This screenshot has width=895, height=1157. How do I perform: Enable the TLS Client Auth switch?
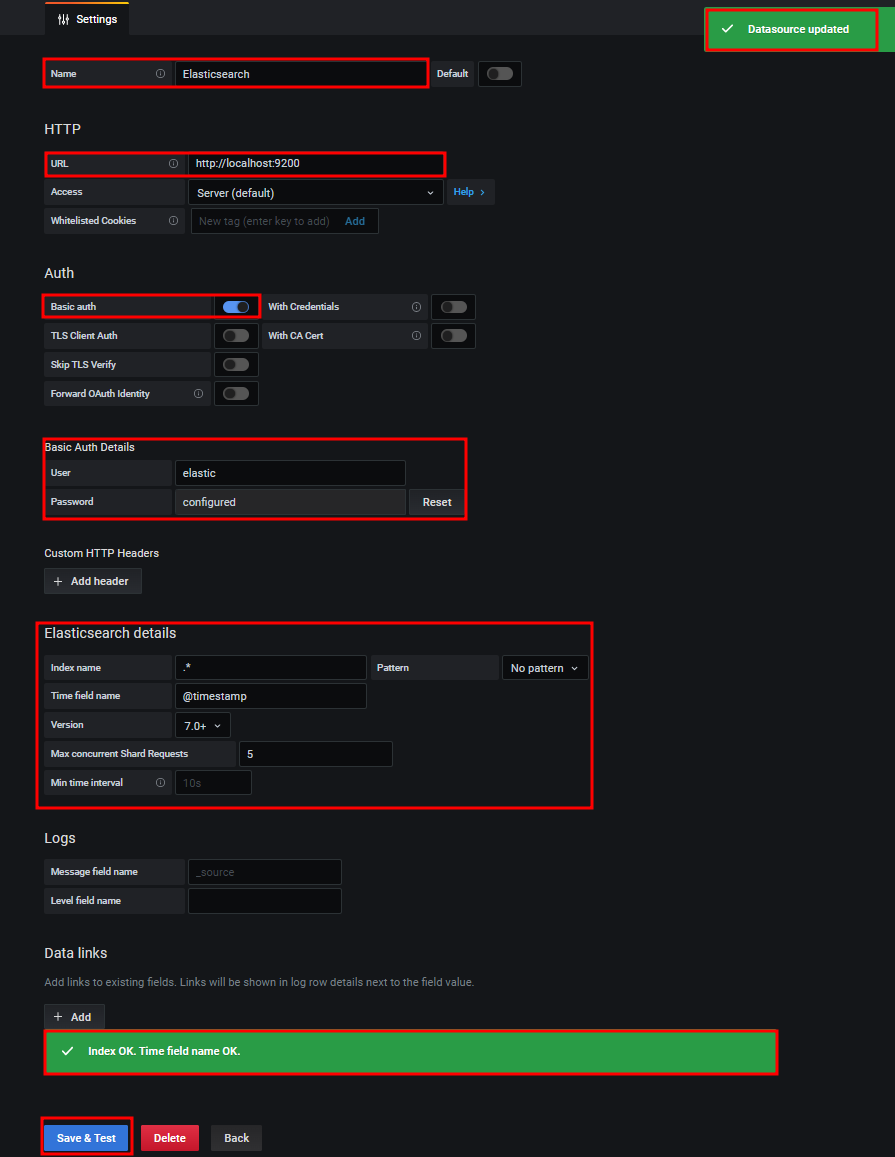(x=236, y=336)
